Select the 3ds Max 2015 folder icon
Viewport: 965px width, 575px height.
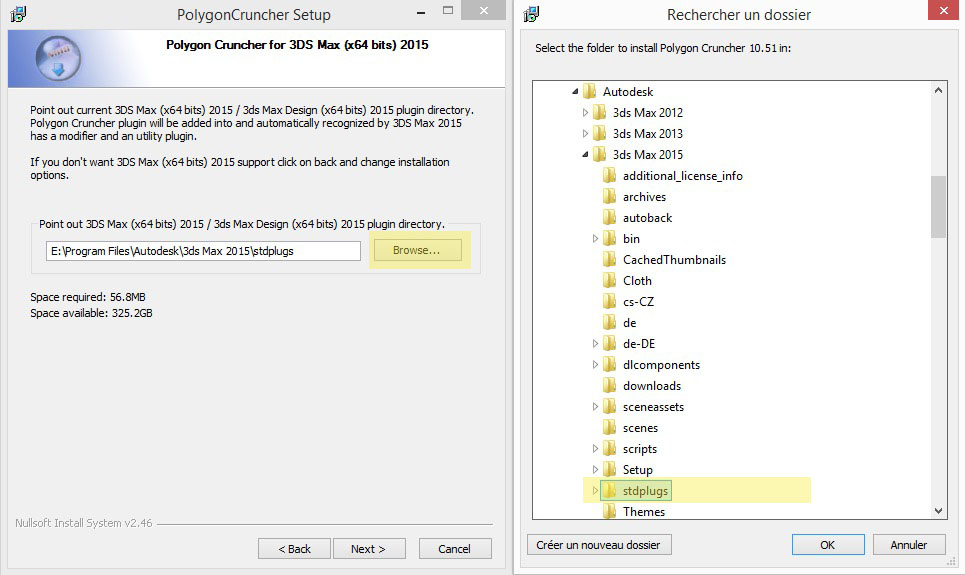599,155
